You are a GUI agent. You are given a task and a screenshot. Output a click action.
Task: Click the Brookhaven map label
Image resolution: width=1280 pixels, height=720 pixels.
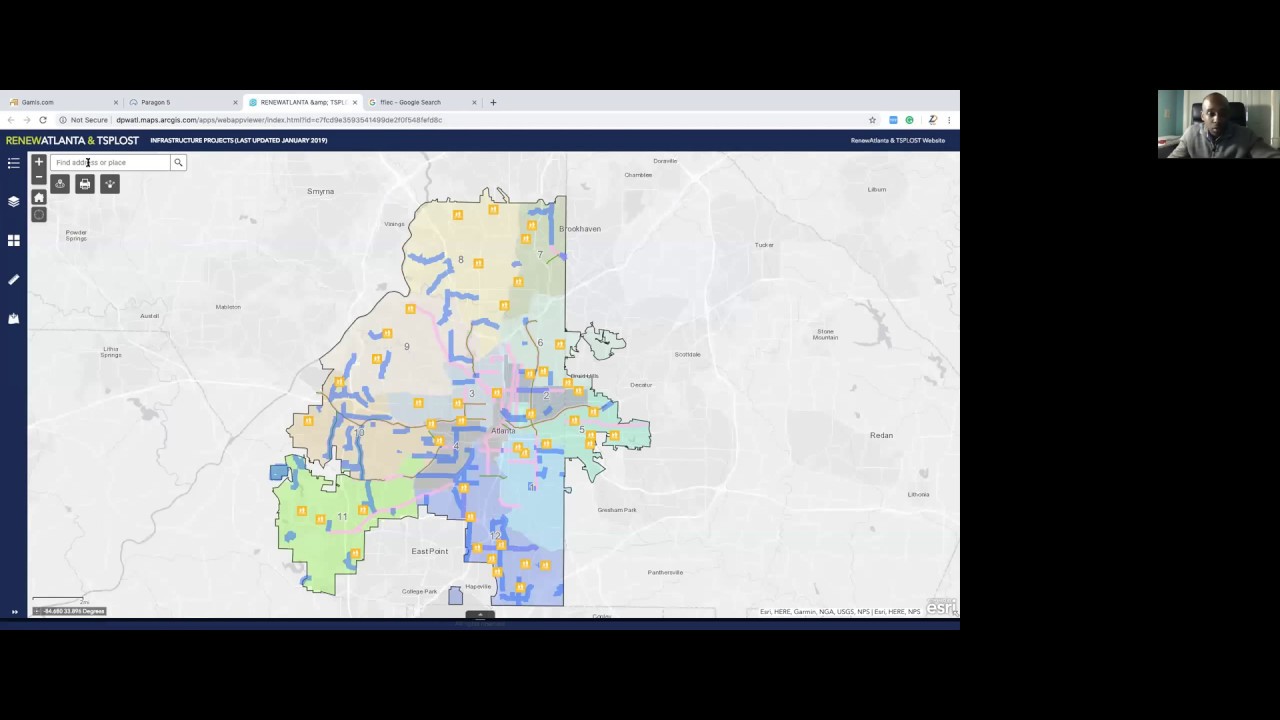click(580, 229)
